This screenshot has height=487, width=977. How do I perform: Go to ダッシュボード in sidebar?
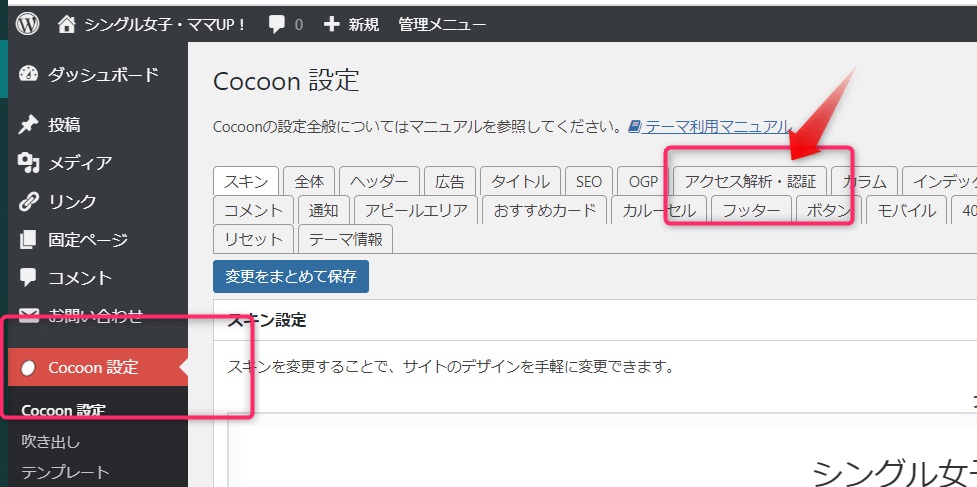click(x=103, y=75)
